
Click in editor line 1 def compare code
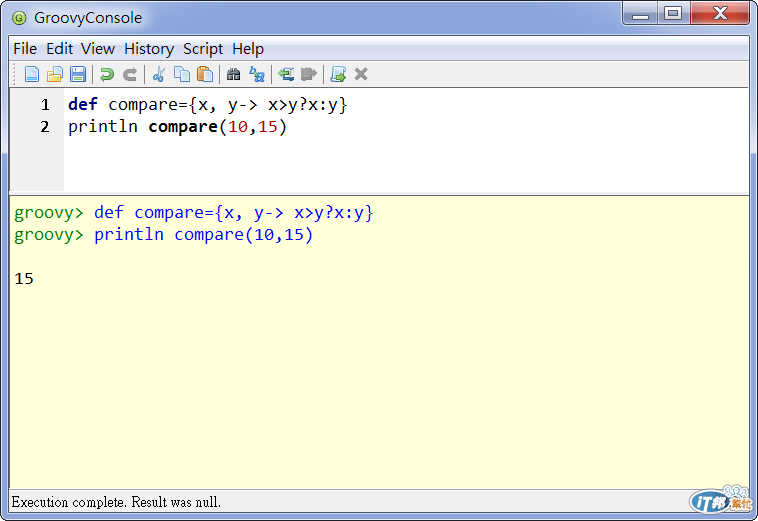[208, 104]
